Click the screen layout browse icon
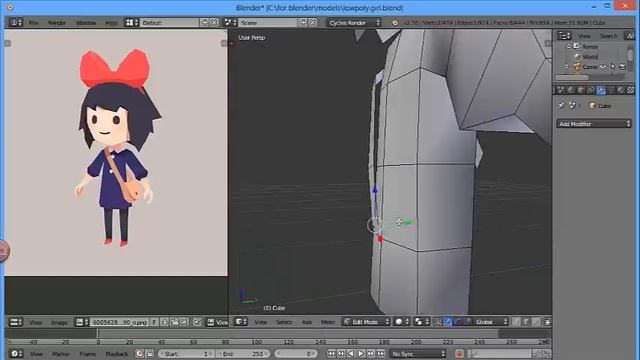Image resolution: width=640 pixels, height=360 pixels. pyautogui.click(x=131, y=22)
